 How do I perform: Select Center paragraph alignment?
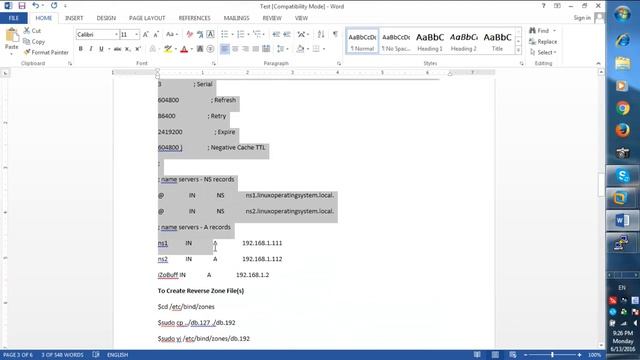(x=235, y=49)
